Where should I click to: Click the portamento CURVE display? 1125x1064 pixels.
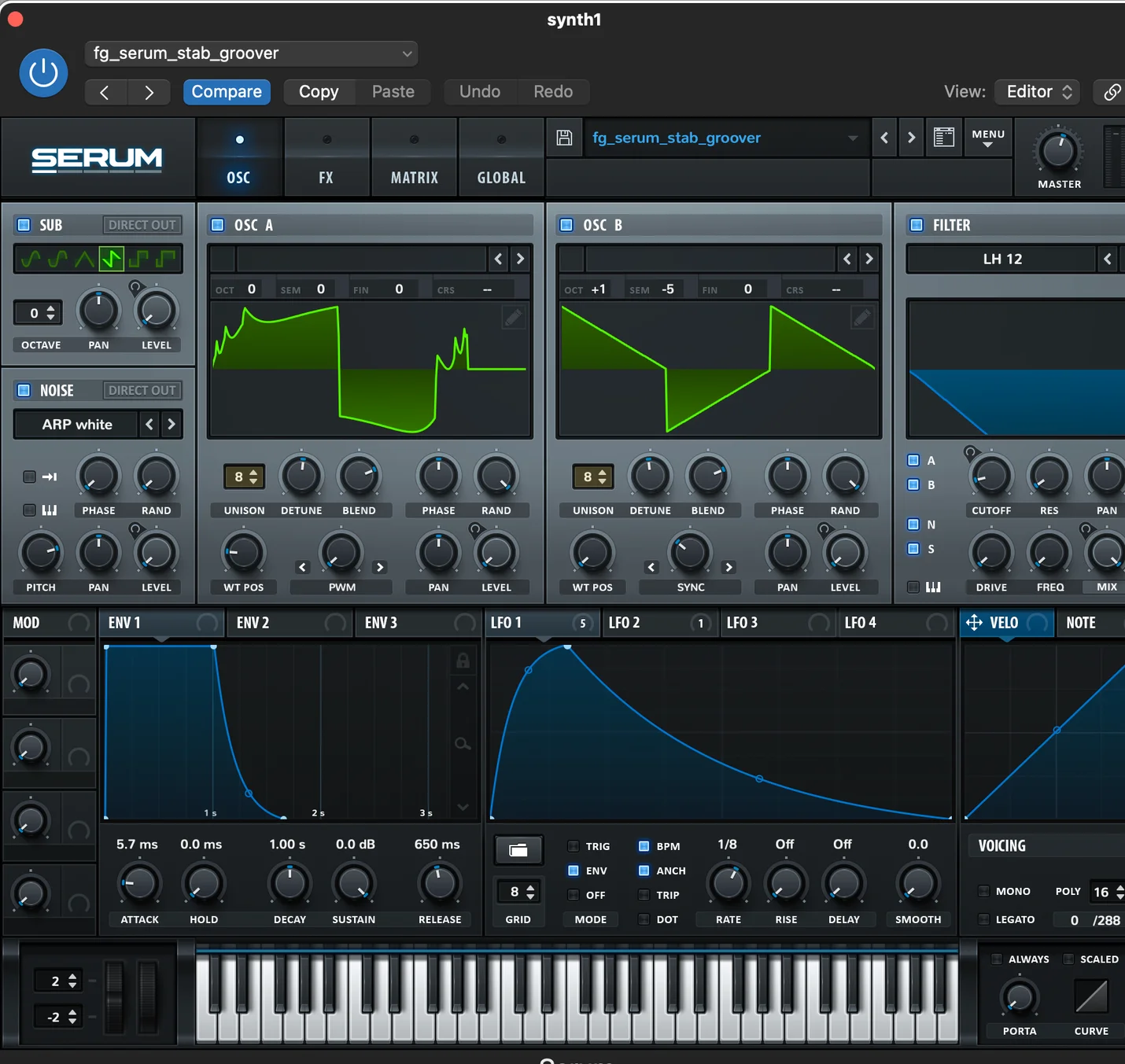(x=1091, y=996)
